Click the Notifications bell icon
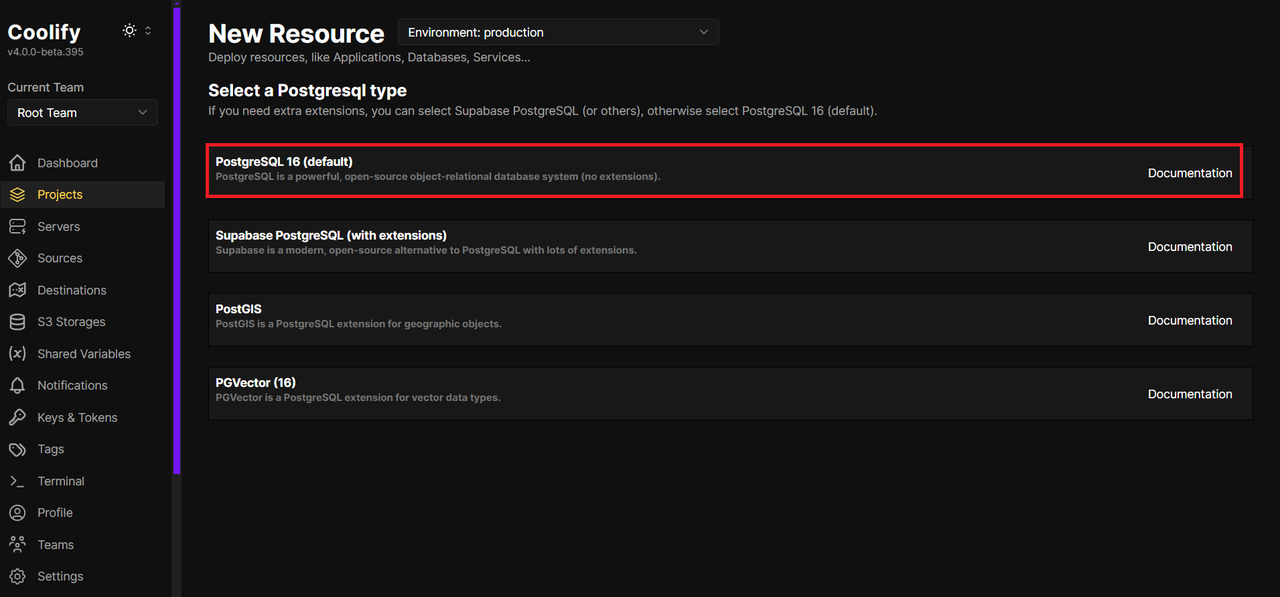1280x597 pixels. [17, 385]
